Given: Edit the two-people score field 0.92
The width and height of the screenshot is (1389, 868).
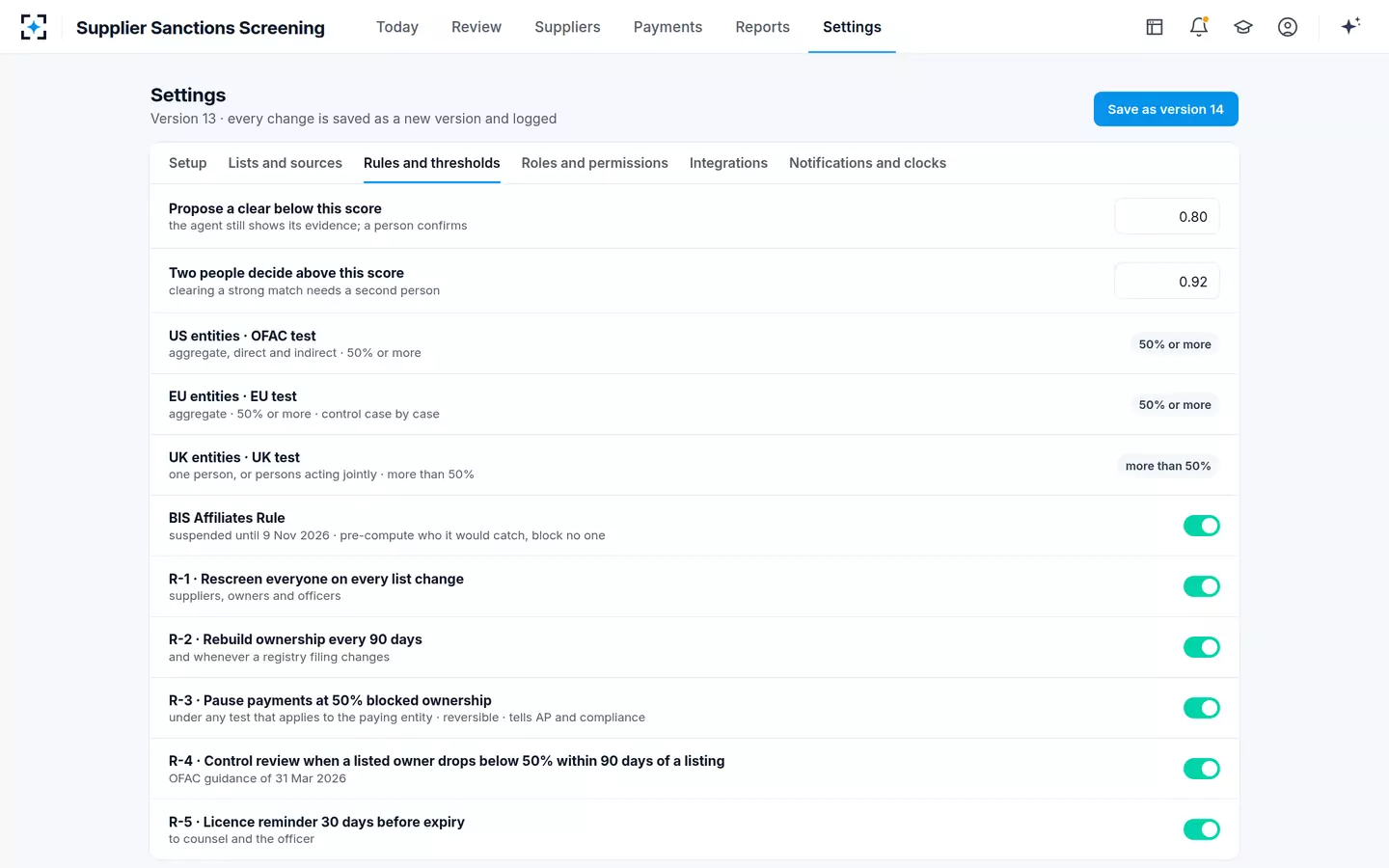Looking at the screenshot, I should 1167,282.
